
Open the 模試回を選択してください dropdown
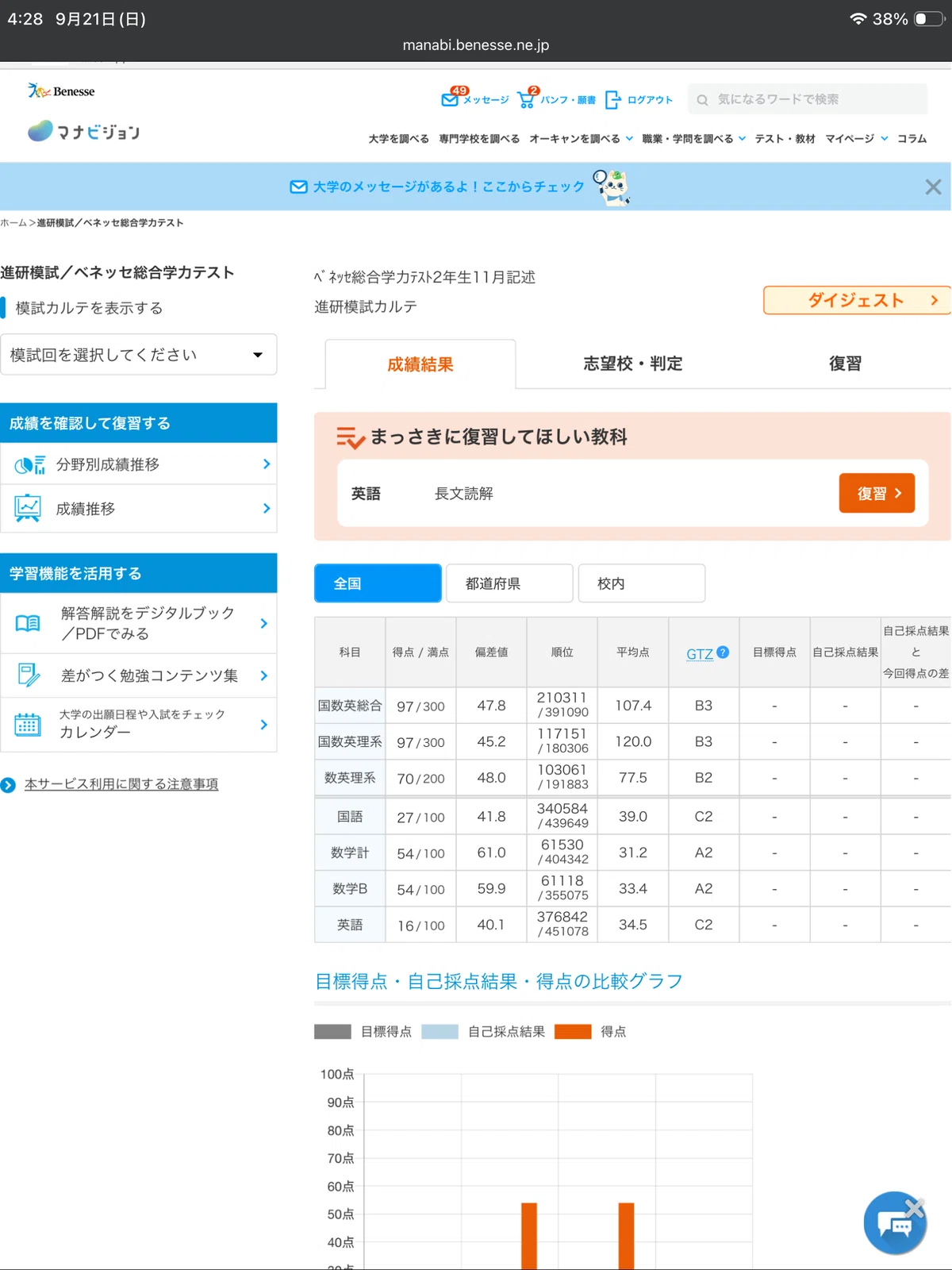point(138,355)
